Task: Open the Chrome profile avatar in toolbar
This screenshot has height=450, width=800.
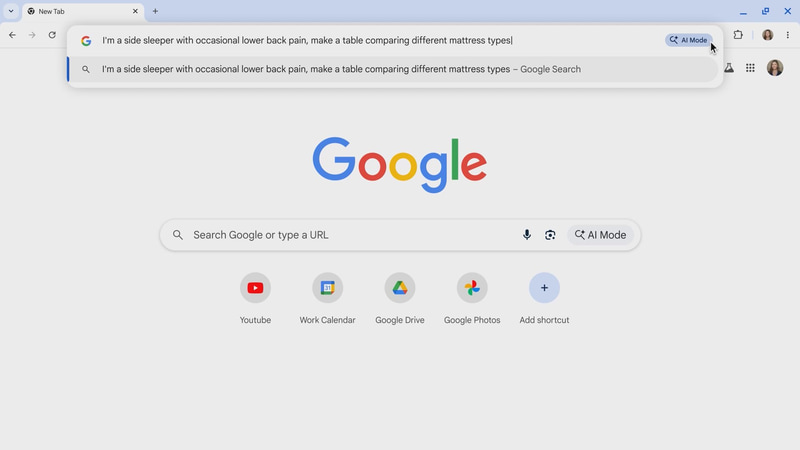Action: pyautogui.click(x=767, y=35)
